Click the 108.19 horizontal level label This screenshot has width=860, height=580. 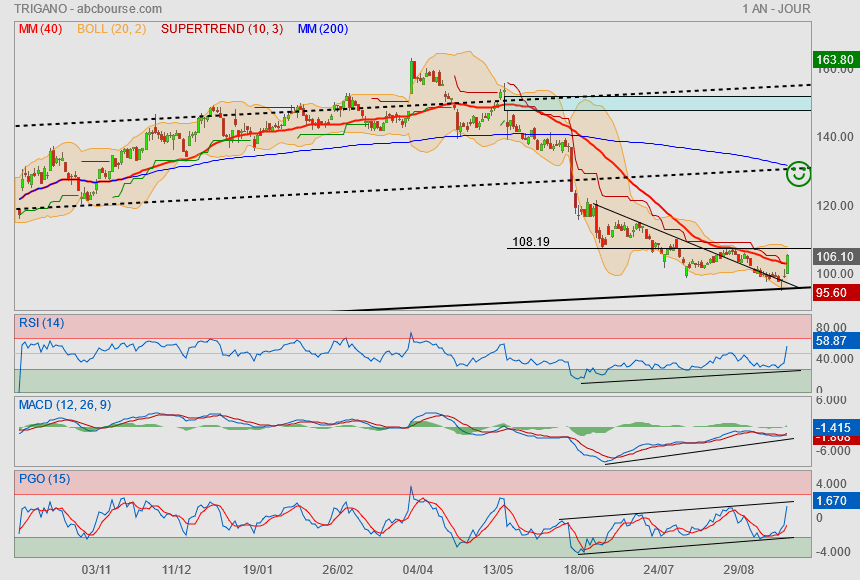pos(531,241)
